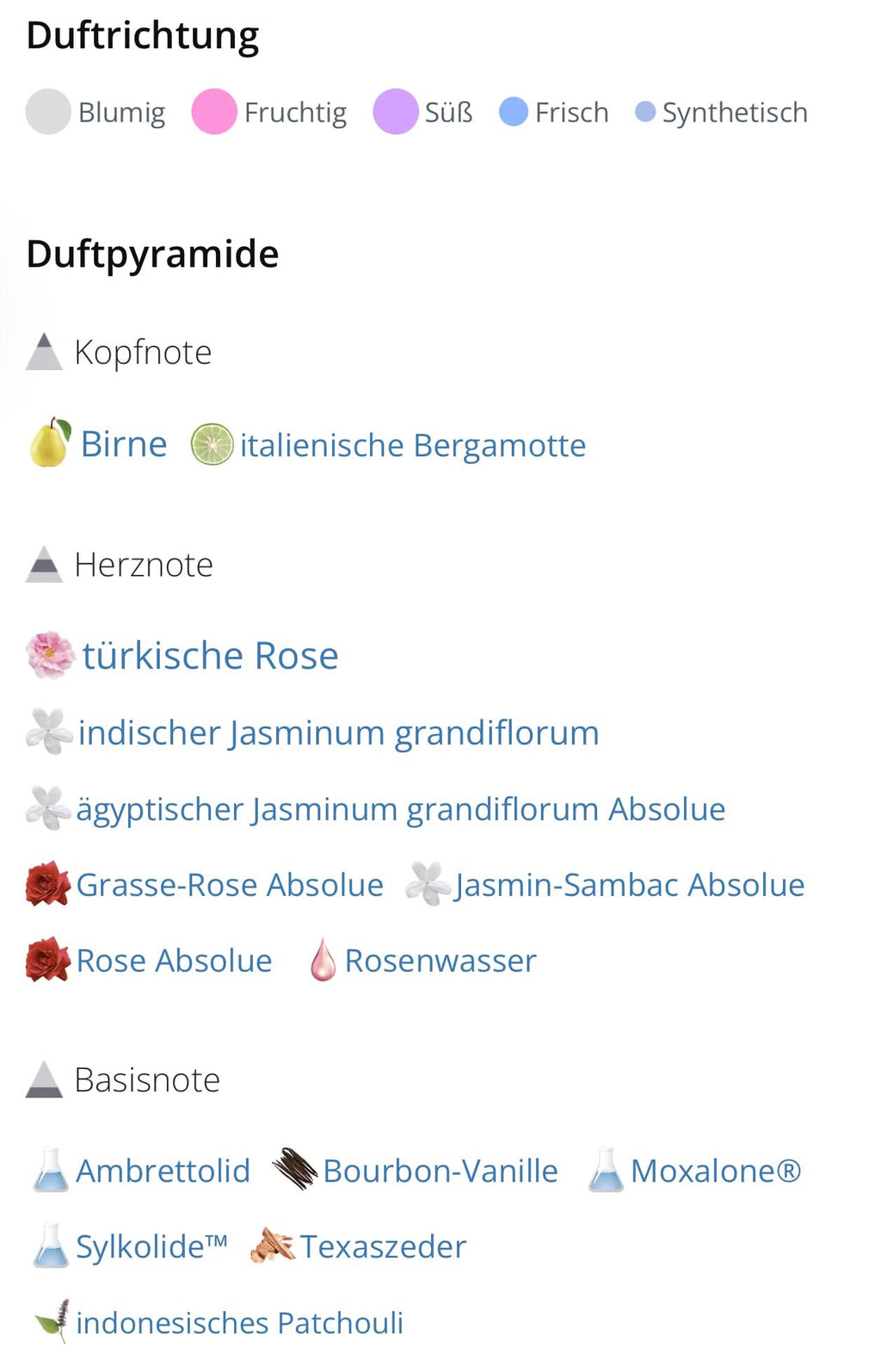Screen dimensions: 881x1372
Task: Click the pink rose icon beside türkische Rose
Action: point(51,655)
